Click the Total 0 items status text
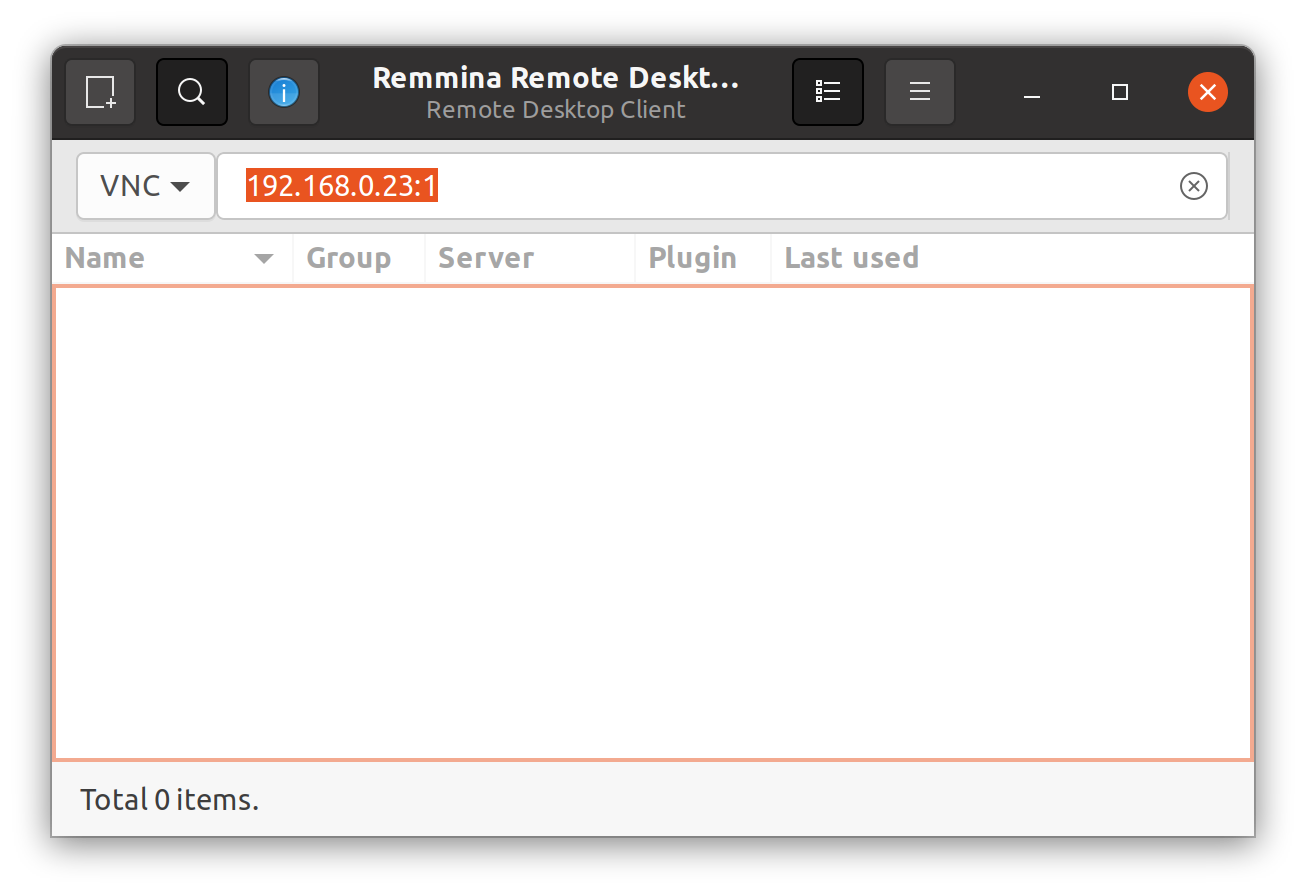1306x894 pixels. point(170,800)
